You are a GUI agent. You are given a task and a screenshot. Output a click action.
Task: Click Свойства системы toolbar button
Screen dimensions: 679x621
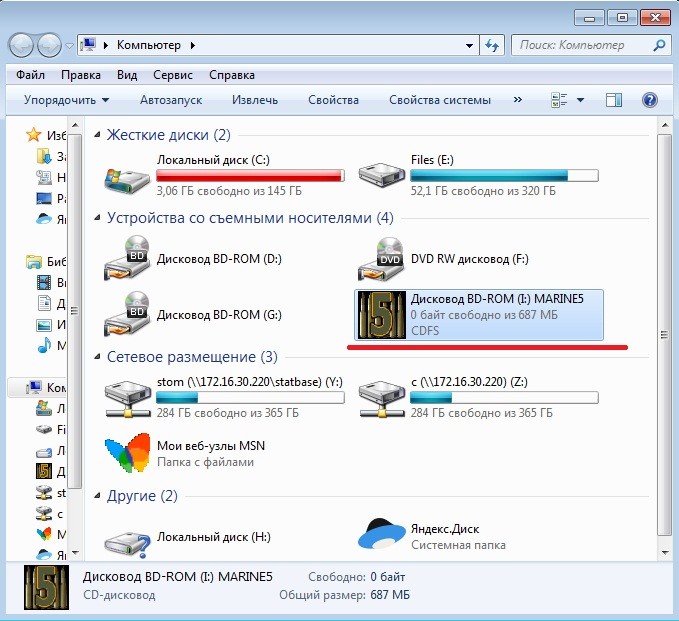point(440,100)
